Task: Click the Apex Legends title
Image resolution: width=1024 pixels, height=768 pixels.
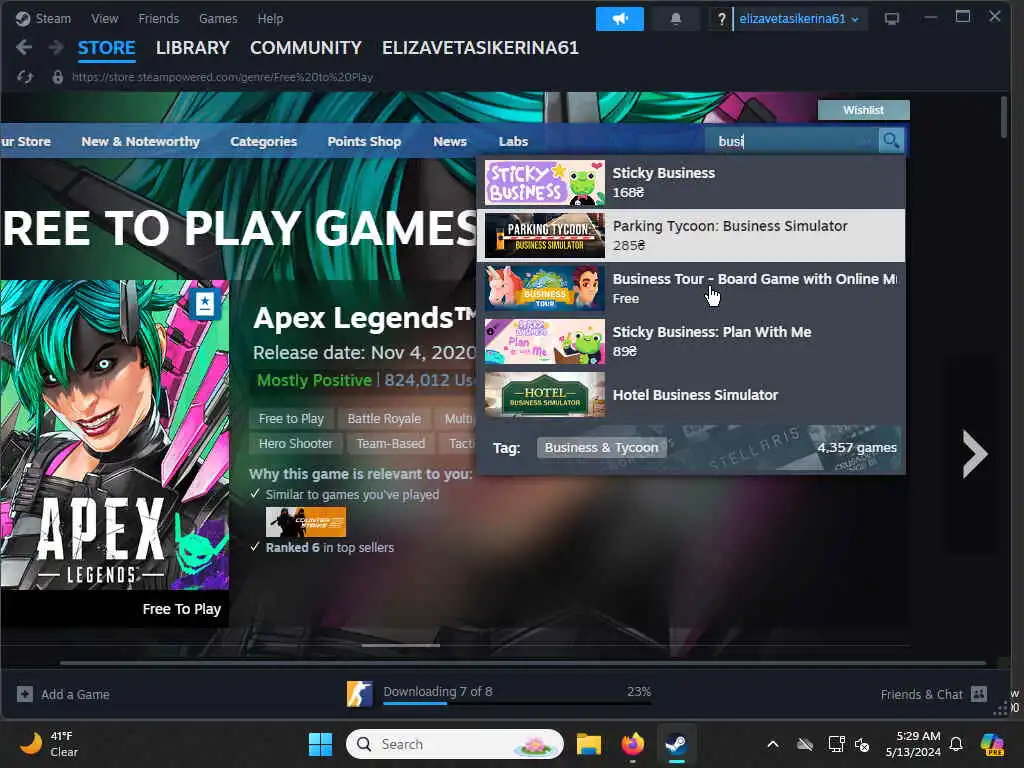Action: (x=364, y=318)
